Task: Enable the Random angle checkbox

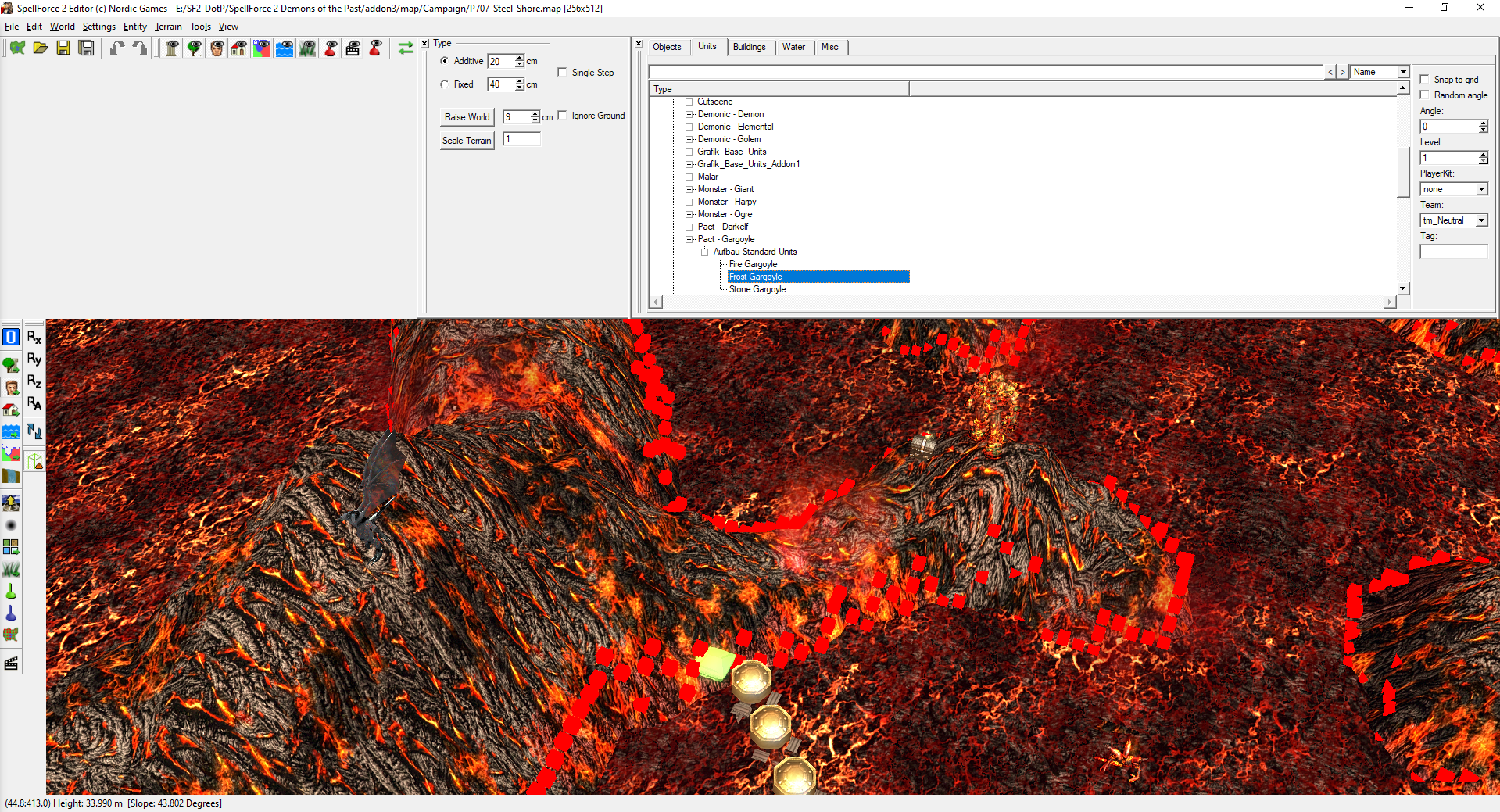Action: (1424, 95)
